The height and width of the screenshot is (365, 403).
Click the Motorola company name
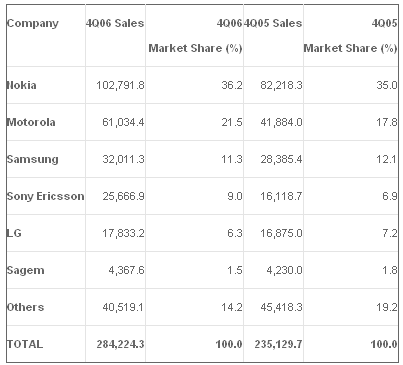(31, 122)
